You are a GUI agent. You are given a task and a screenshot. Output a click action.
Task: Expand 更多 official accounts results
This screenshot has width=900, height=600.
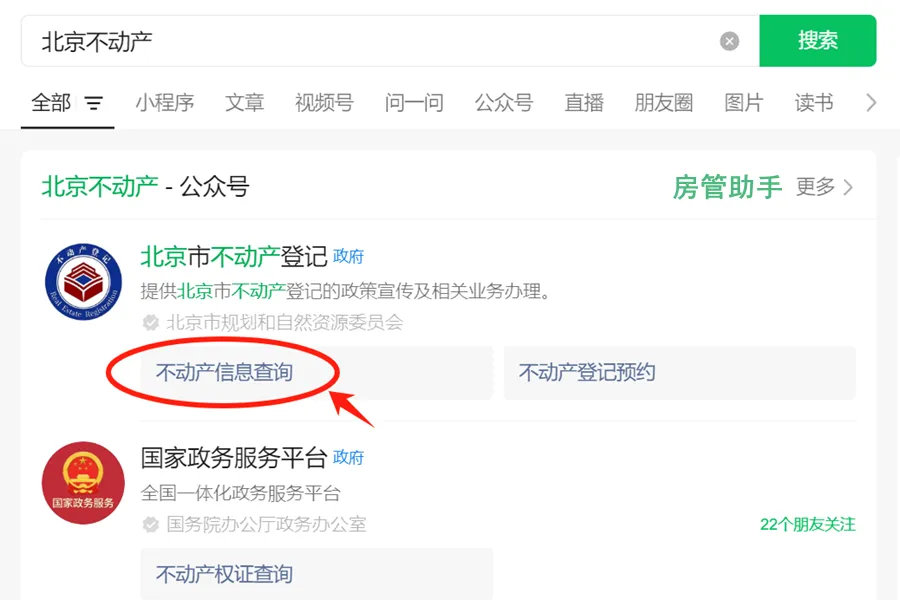(x=824, y=187)
